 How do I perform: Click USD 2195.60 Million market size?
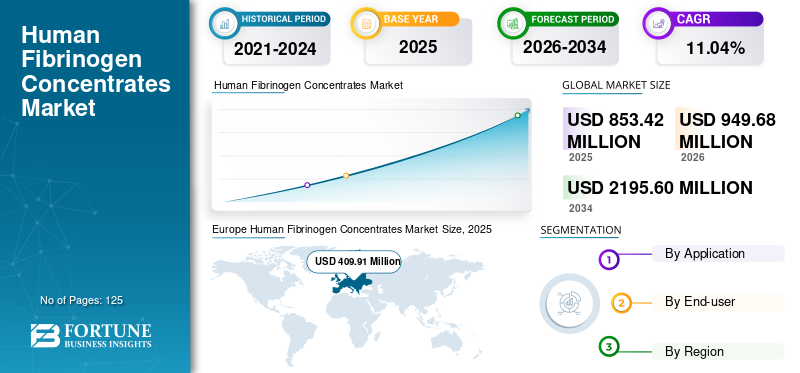(x=660, y=188)
